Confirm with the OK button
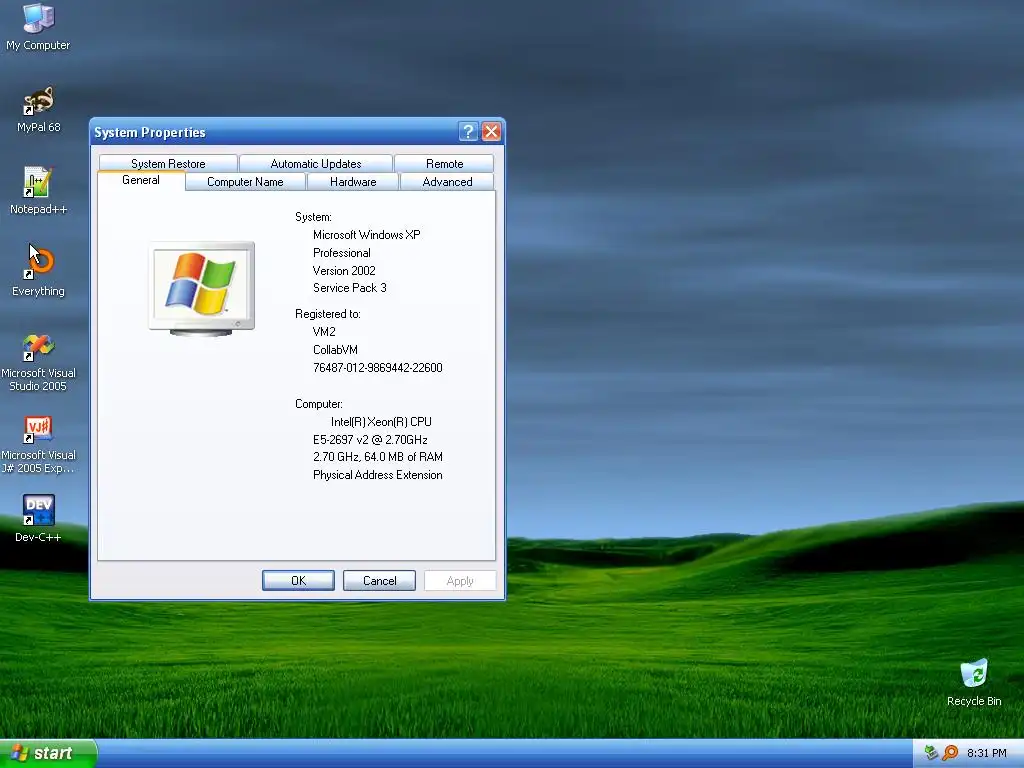The width and height of the screenshot is (1024, 768). (298, 581)
